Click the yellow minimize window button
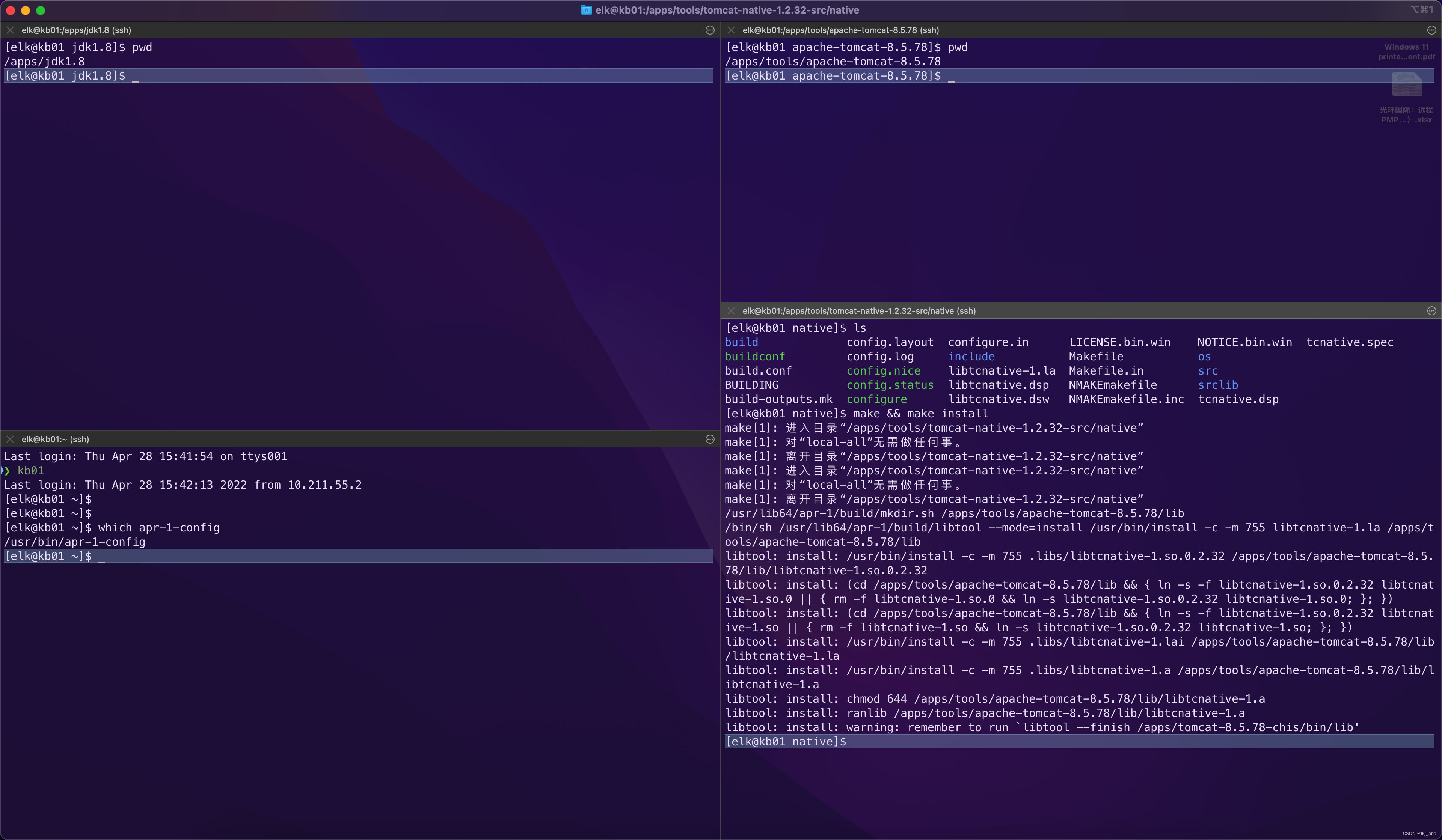This screenshot has width=1442, height=840. coord(25,10)
